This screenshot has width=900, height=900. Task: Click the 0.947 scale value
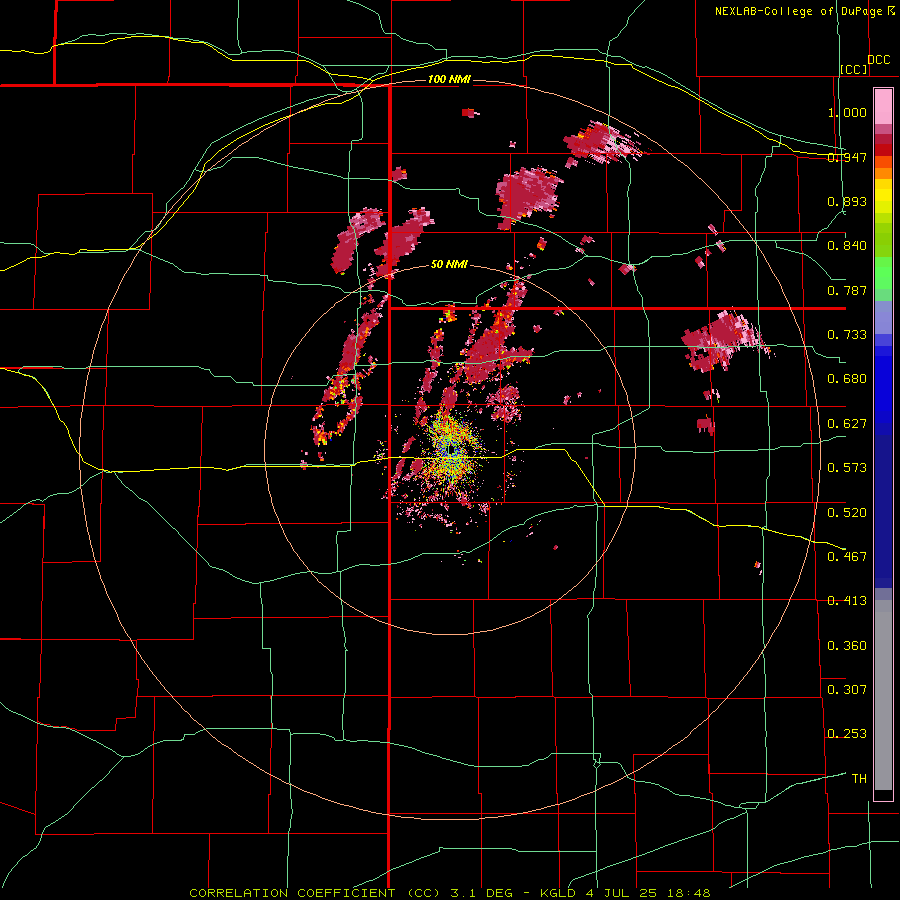click(x=847, y=157)
